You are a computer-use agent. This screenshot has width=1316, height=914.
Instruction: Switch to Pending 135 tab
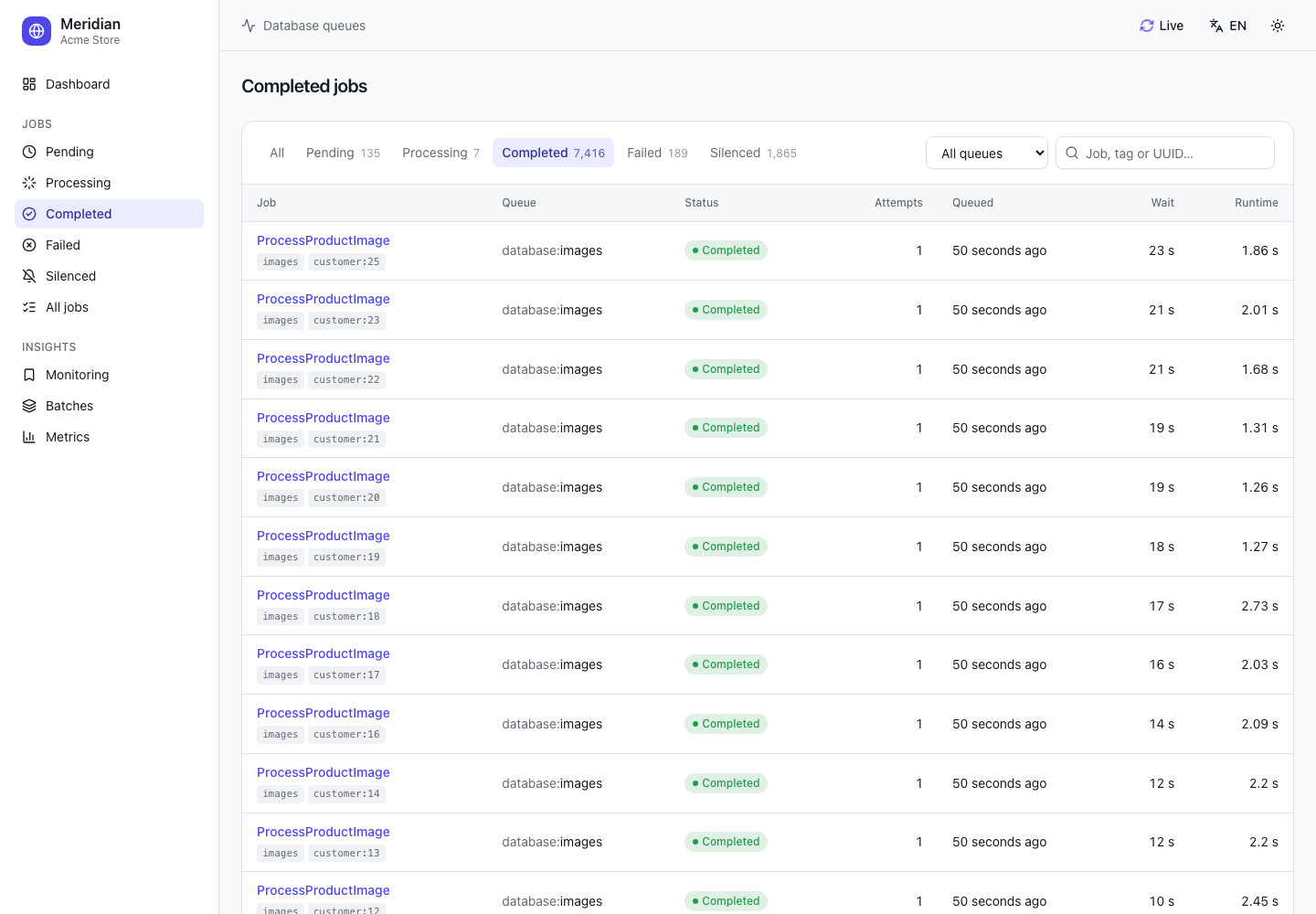coord(343,153)
